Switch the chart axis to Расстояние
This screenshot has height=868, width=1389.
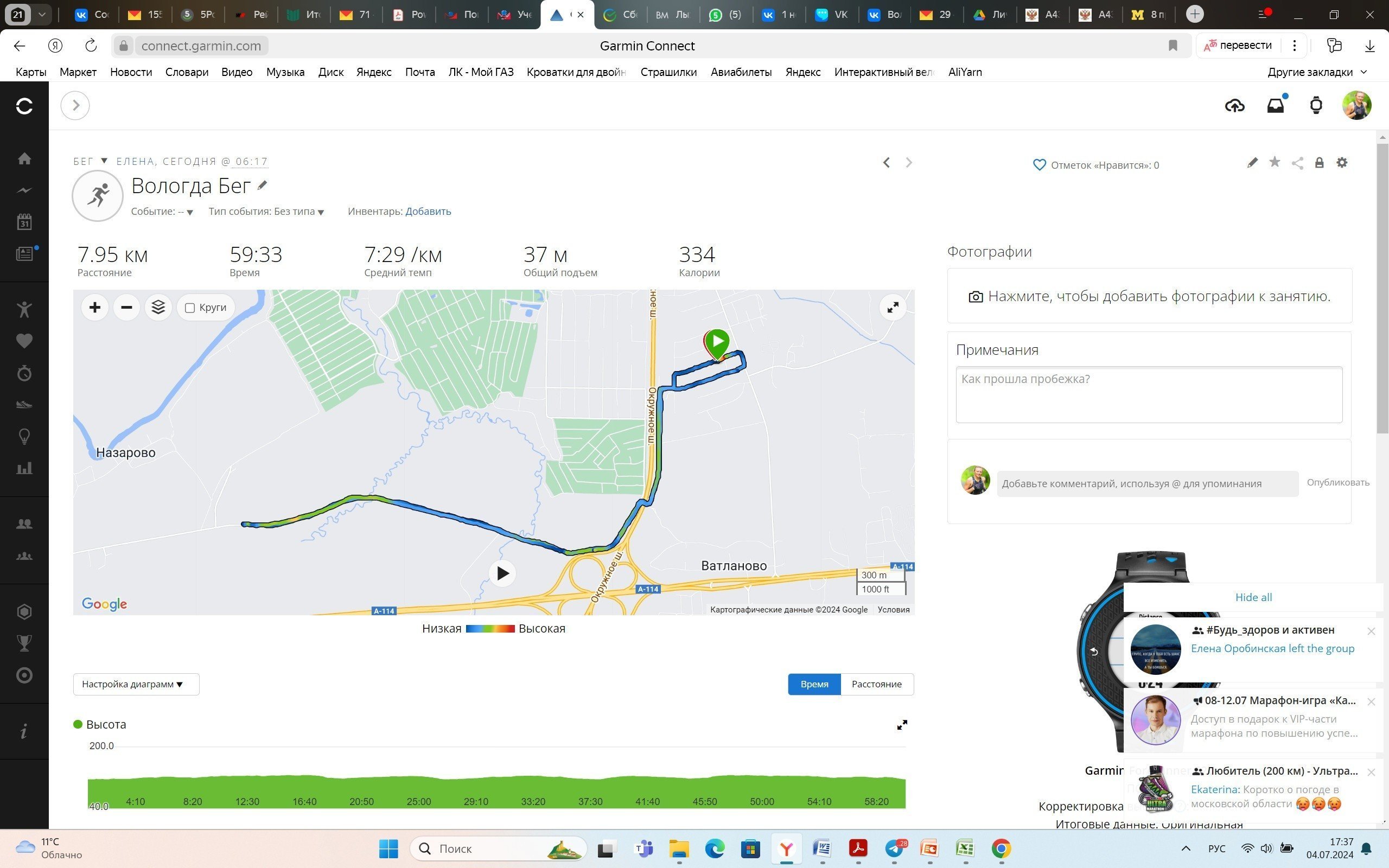(x=876, y=684)
